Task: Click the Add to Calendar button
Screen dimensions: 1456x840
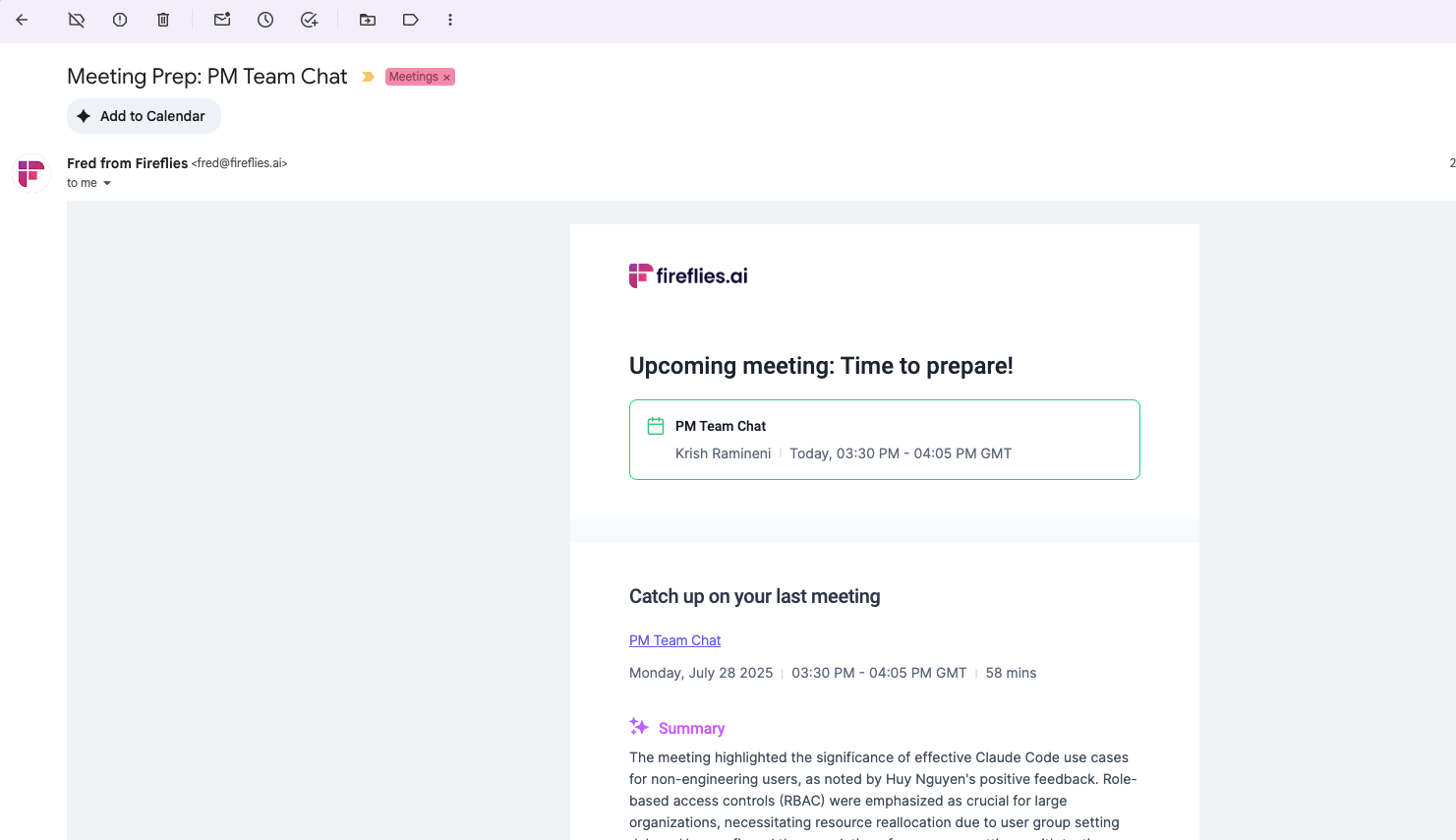Action: (x=144, y=116)
